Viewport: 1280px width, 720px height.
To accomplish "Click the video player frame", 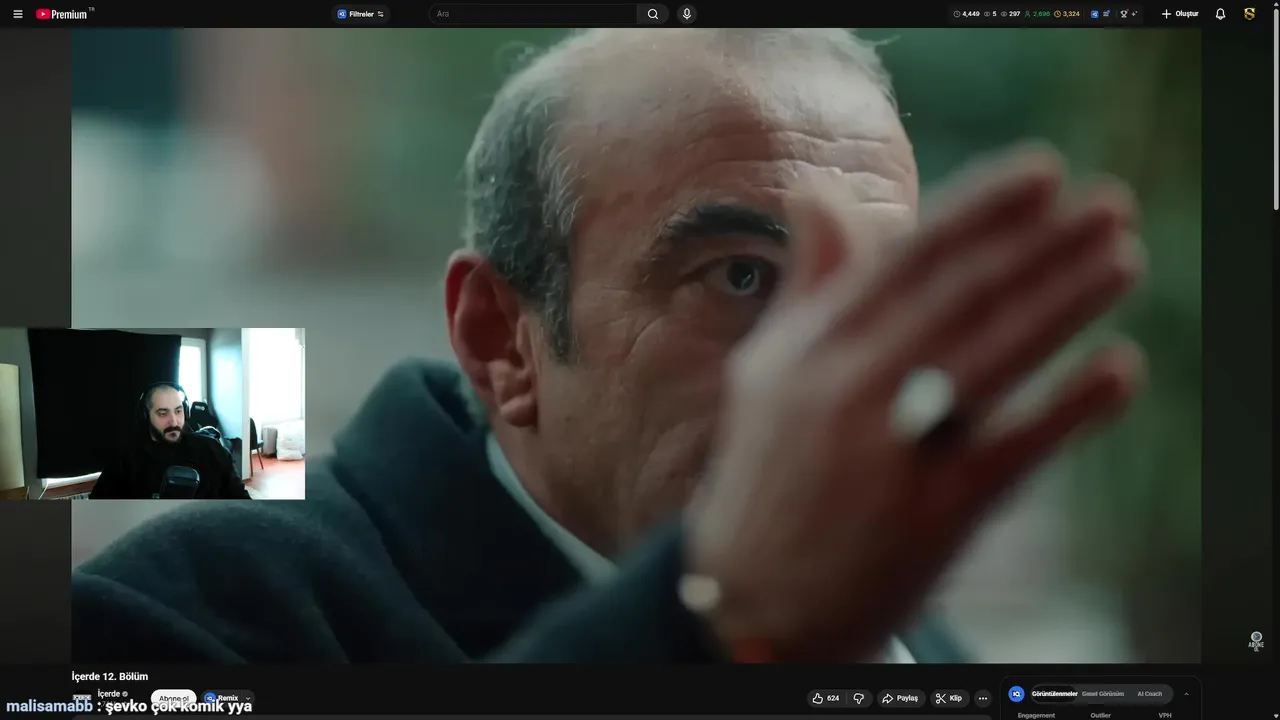I will tap(636, 345).
